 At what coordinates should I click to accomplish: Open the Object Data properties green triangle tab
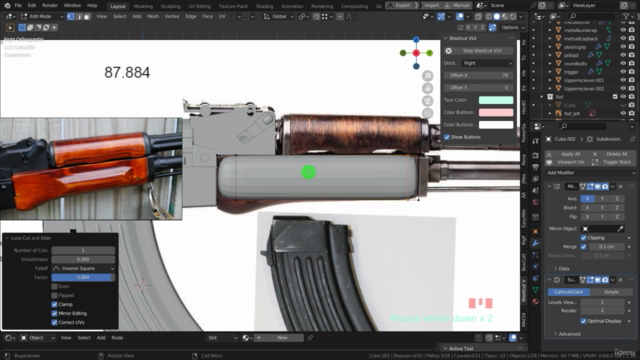(x=535, y=289)
